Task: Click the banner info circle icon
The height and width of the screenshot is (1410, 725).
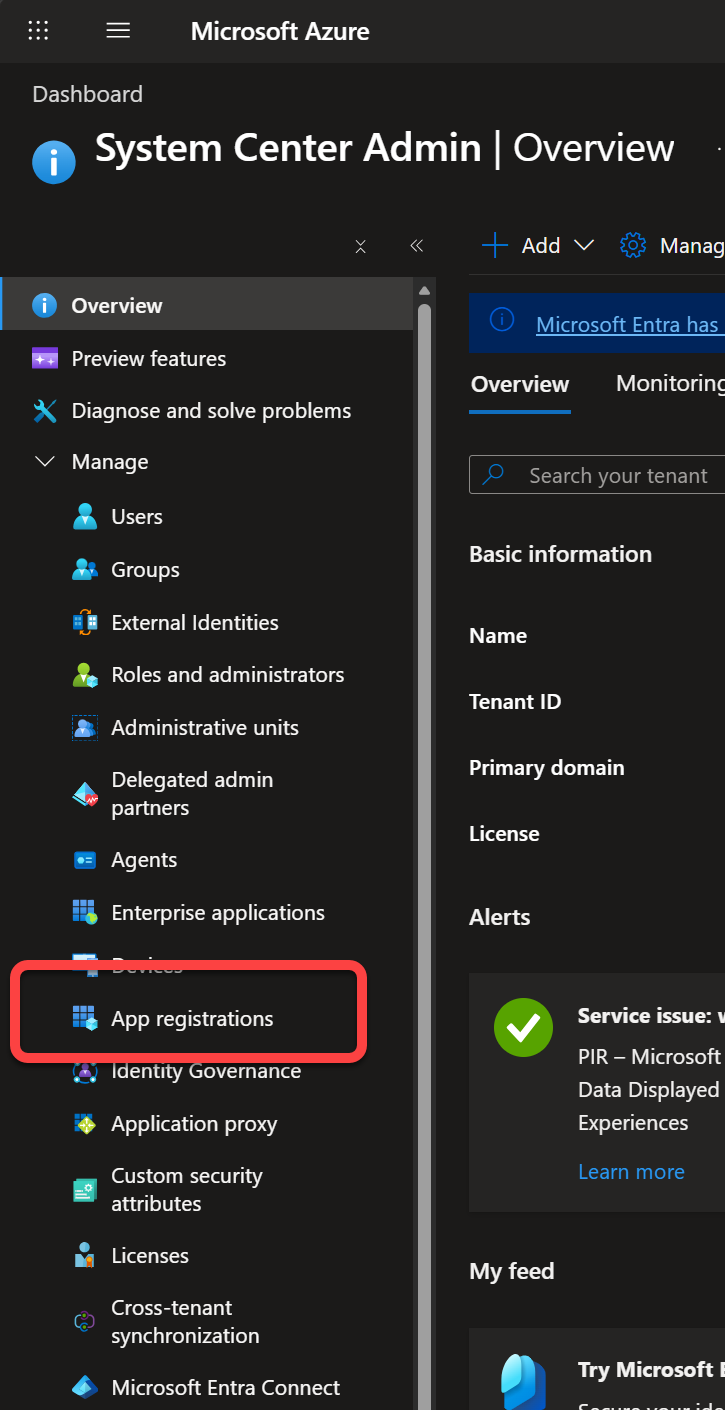Action: [502, 320]
